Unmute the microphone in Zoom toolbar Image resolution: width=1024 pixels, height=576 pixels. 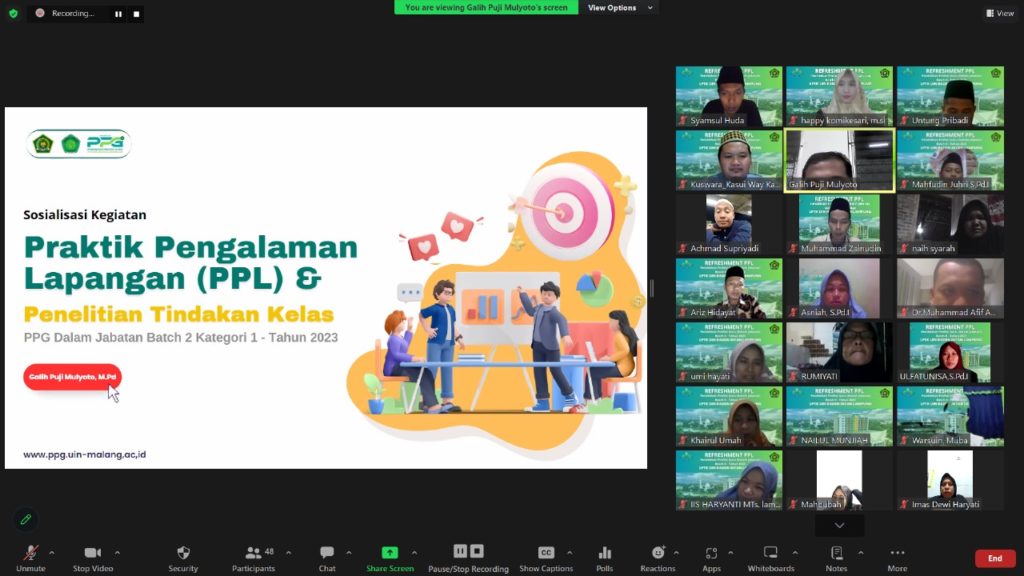30,558
